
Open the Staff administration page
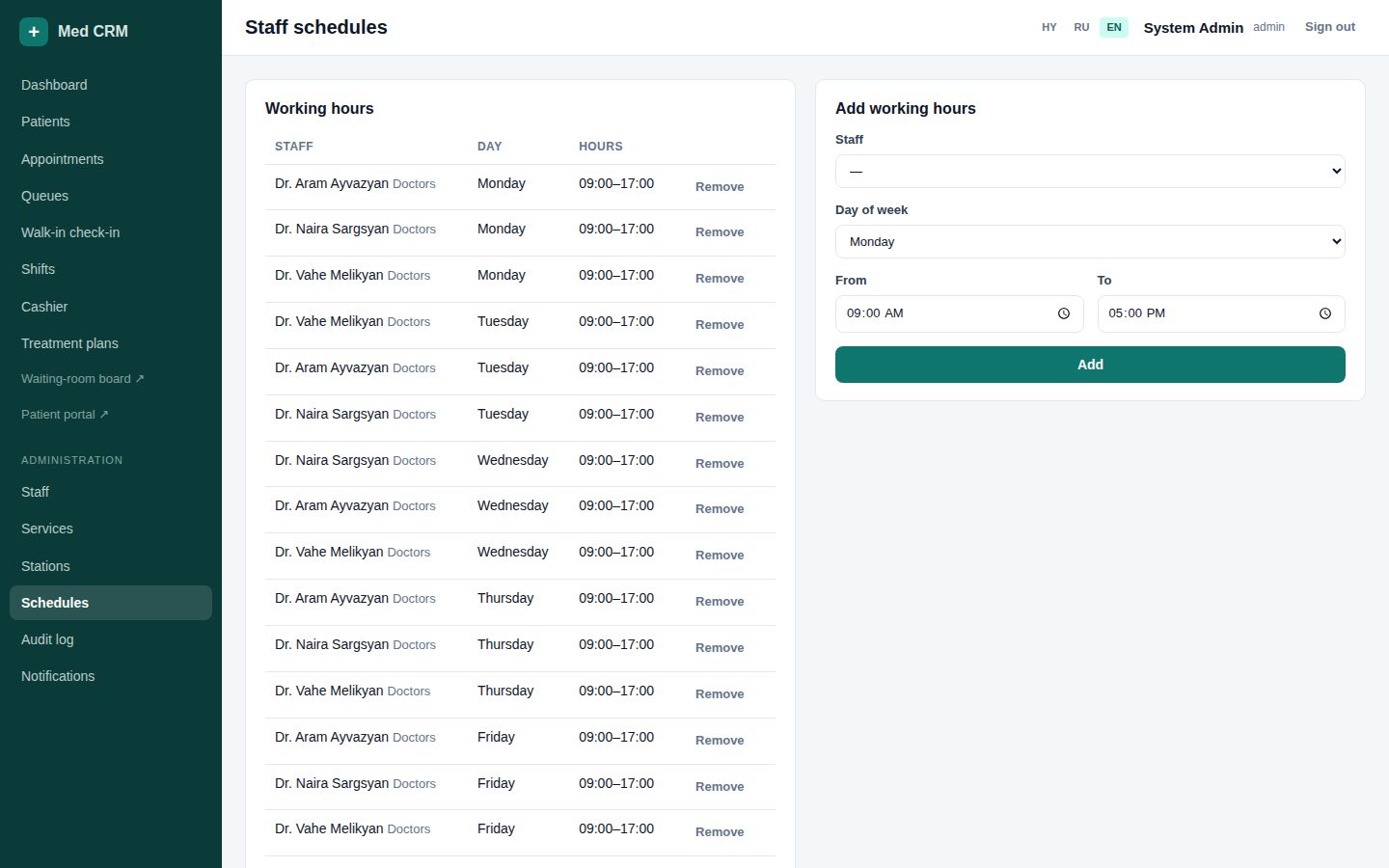click(111, 492)
